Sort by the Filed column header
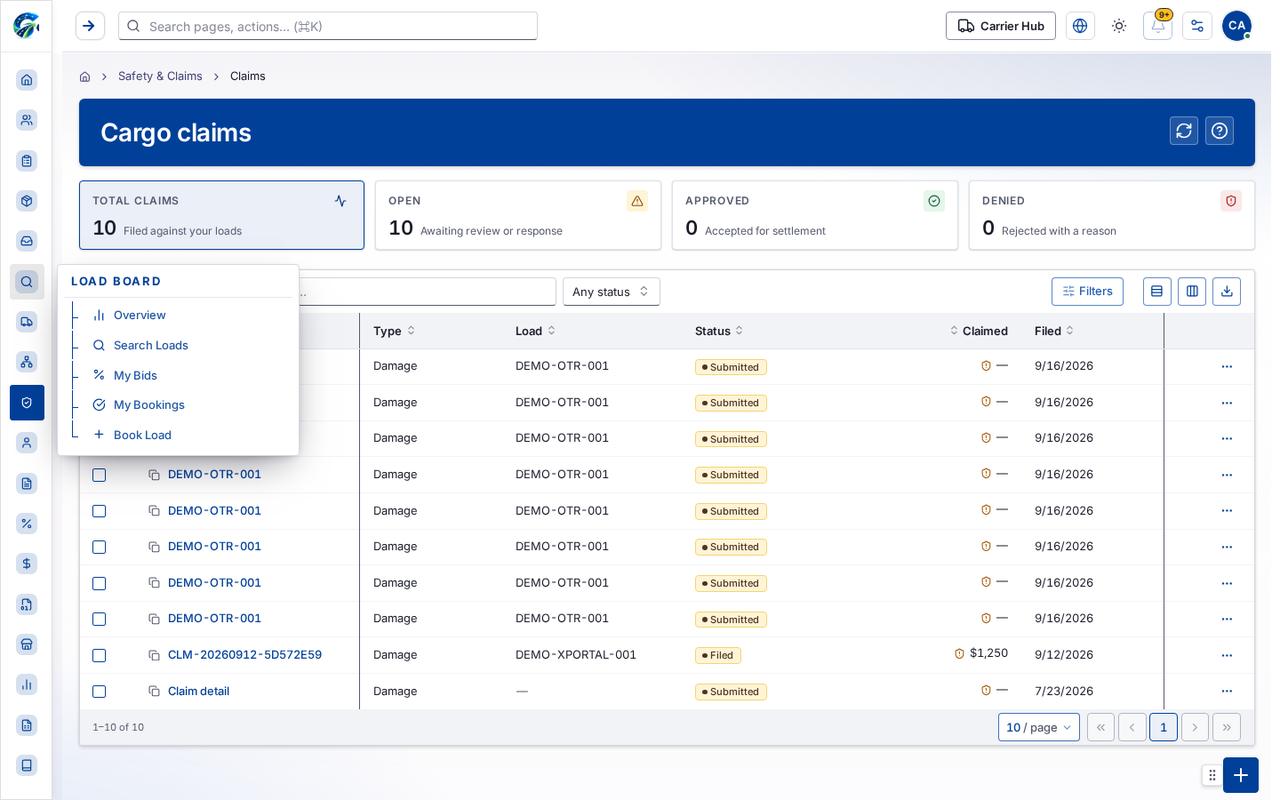 [x=1055, y=331]
